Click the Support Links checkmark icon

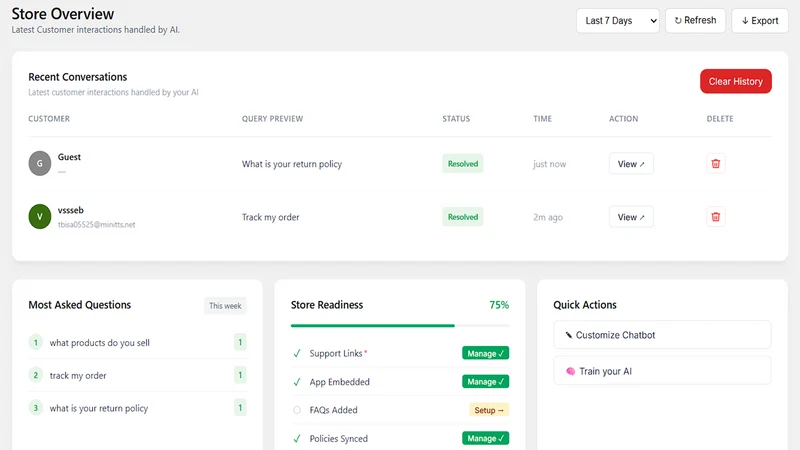[297, 353]
